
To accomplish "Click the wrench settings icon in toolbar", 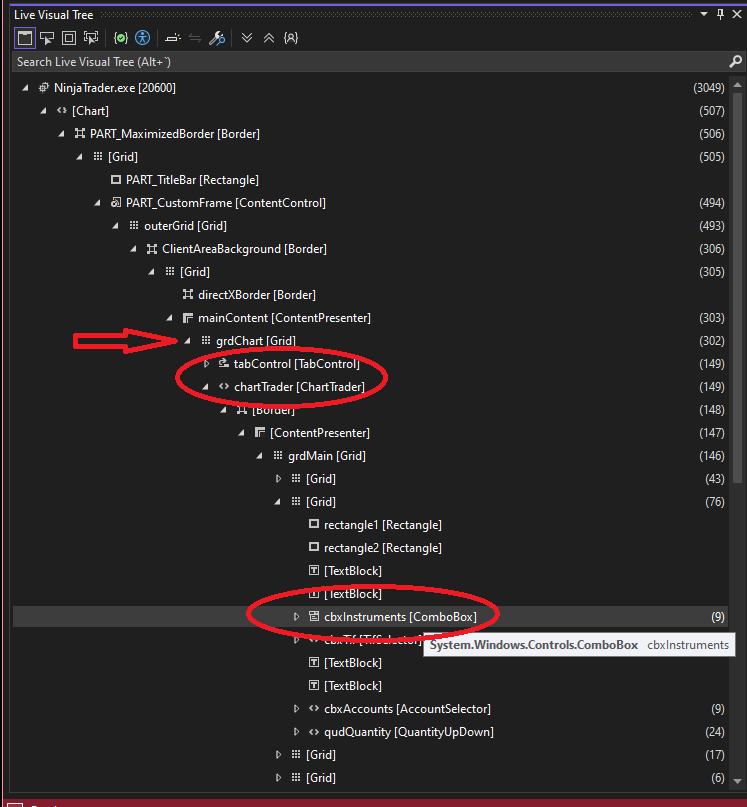I will [217, 38].
